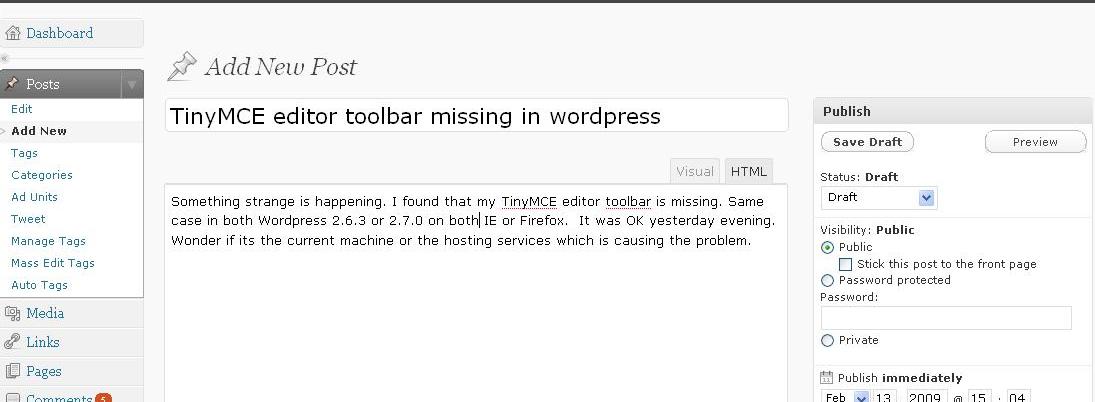
Task: Click the Pages icon in sidebar
Action: click(13, 371)
